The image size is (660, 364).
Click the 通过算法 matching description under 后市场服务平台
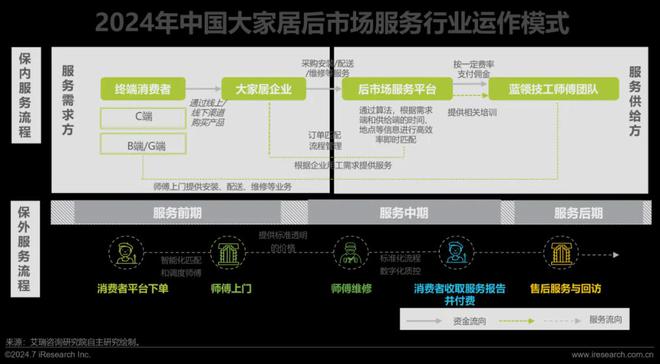(x=396, y=125)
